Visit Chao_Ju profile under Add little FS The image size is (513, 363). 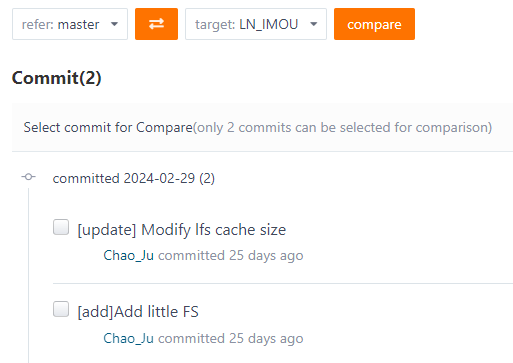(x=128, y=338)
